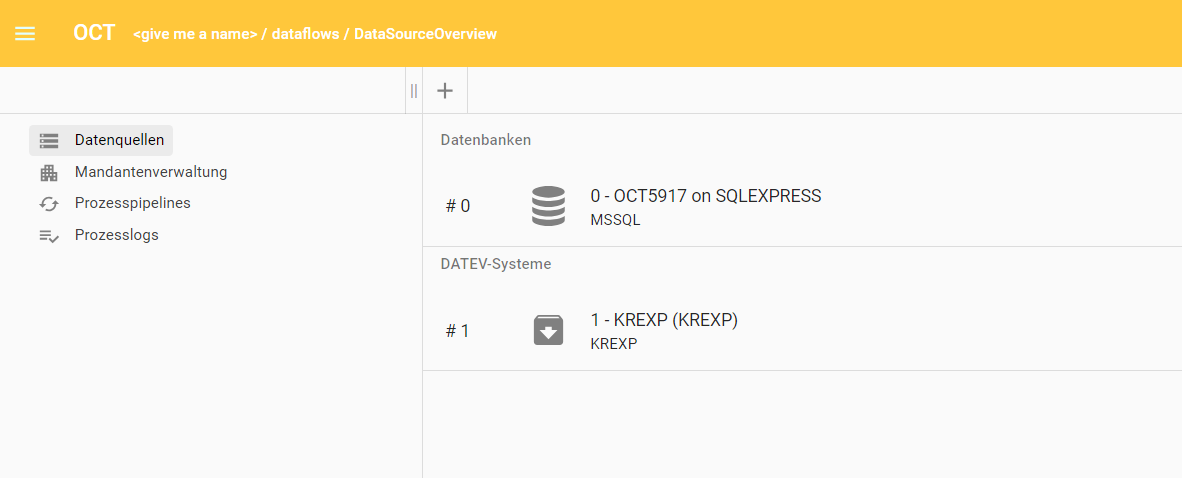The image size is (1182, 478).
Task: Click the Prozesspipelines sync arrows icon
Action: click(49, 204)
